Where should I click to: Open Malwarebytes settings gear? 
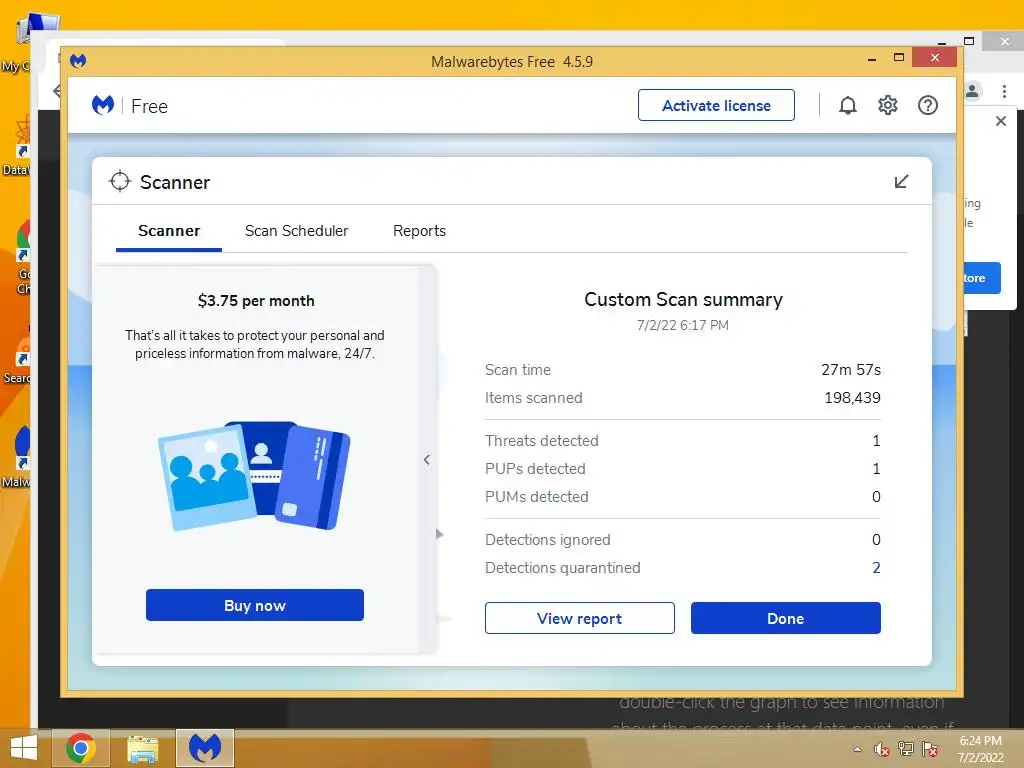(888, 105)
